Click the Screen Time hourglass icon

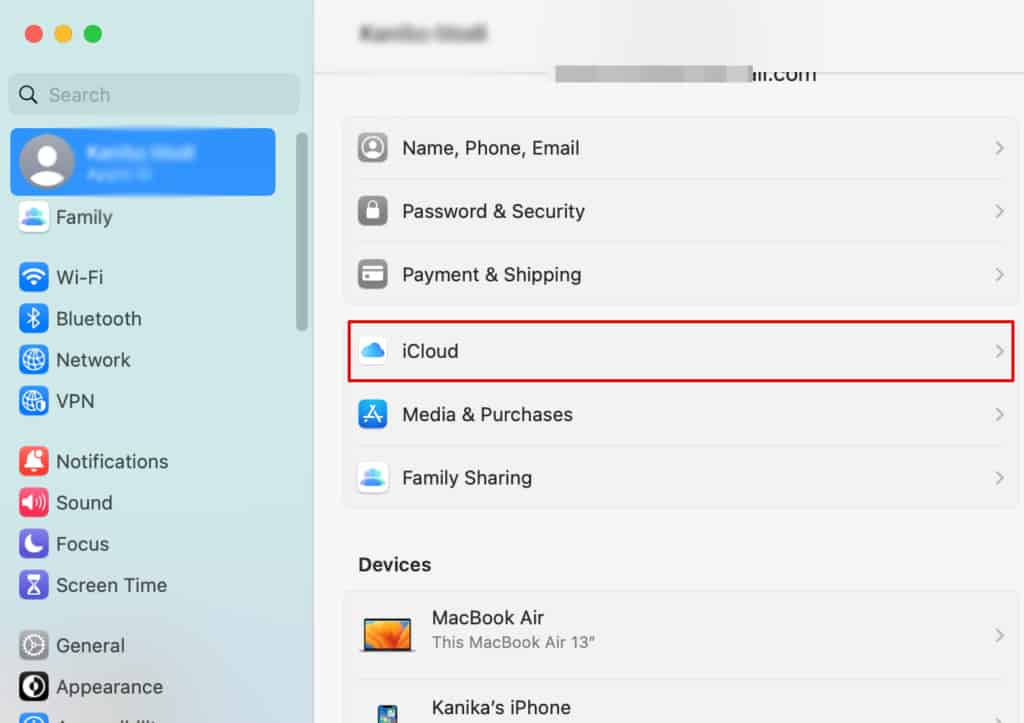[x=33, y=585]
